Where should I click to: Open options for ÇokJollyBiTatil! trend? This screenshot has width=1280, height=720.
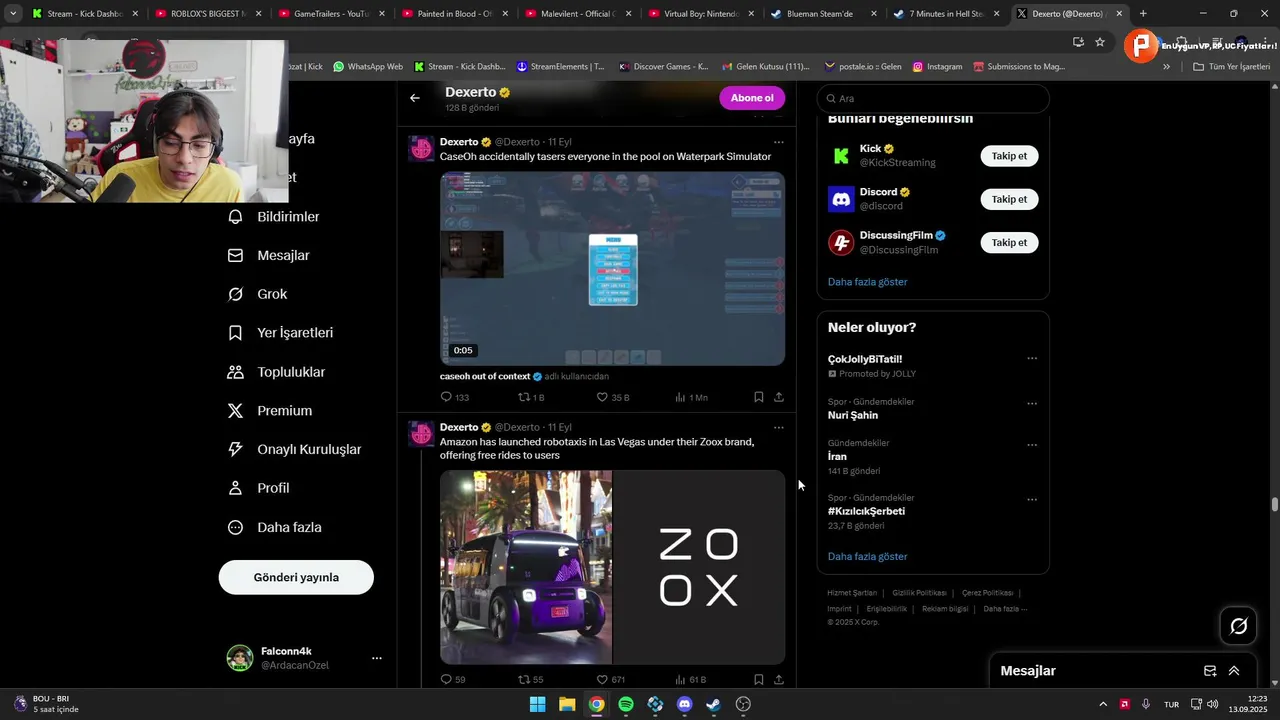tap(1032, 358)
